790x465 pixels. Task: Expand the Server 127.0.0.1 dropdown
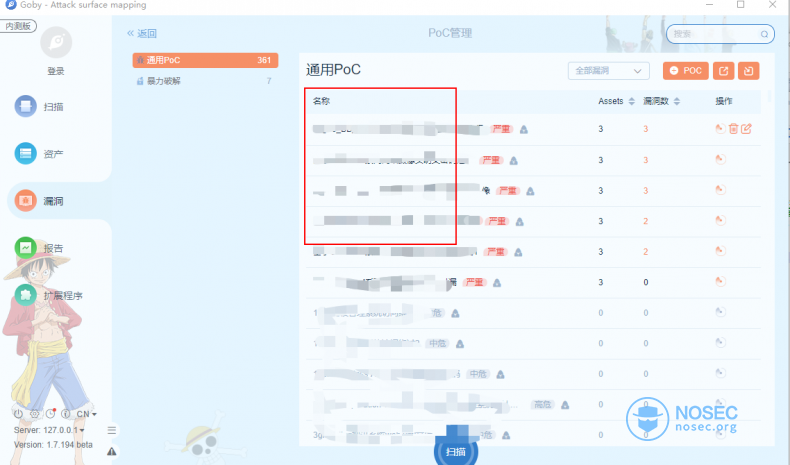click(x=49, y=430)
